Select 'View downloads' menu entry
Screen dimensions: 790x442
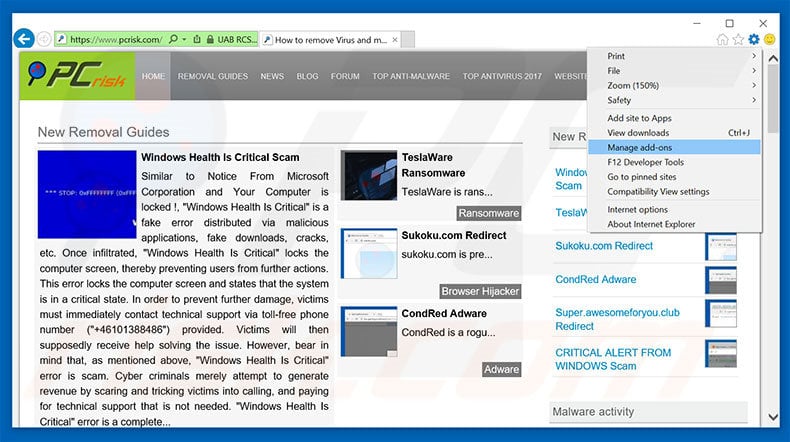click(674, 133)
